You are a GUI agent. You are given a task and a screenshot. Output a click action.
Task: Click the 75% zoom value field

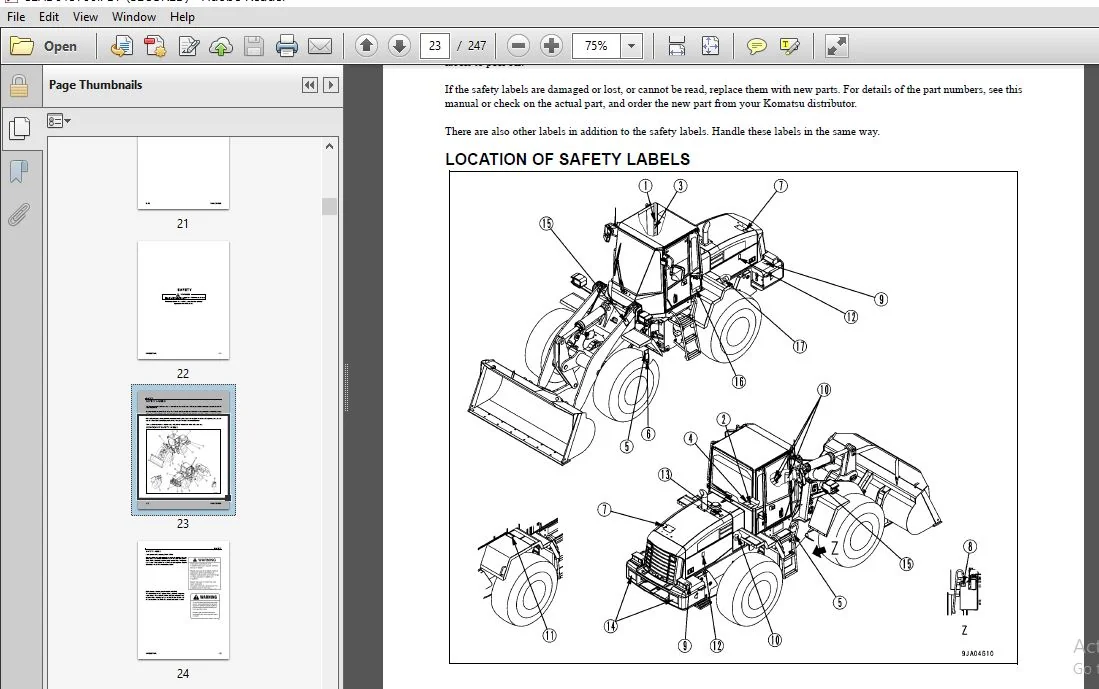tap(596, 46)
